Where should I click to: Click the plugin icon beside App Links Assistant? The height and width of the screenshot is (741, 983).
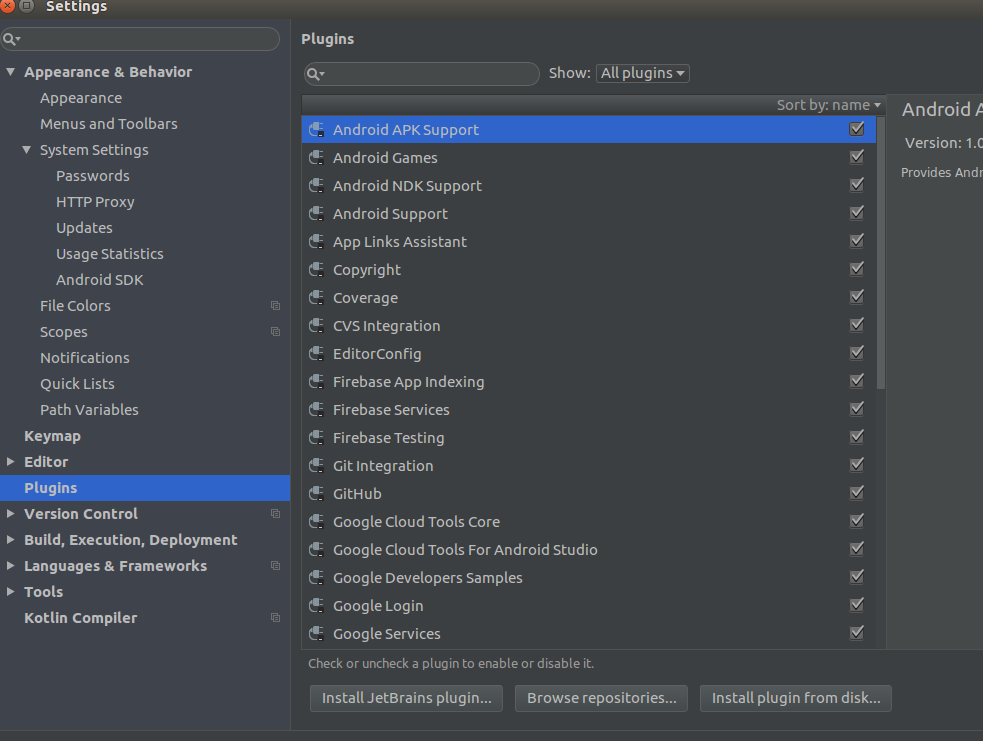[x=317, y=241]
